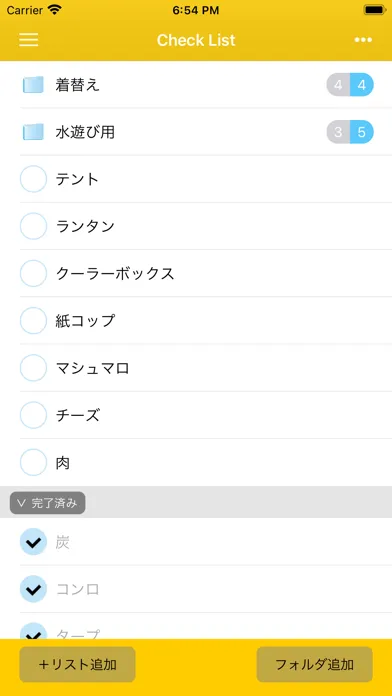Add a folder with フォルダ追加

tap(314, 664)
